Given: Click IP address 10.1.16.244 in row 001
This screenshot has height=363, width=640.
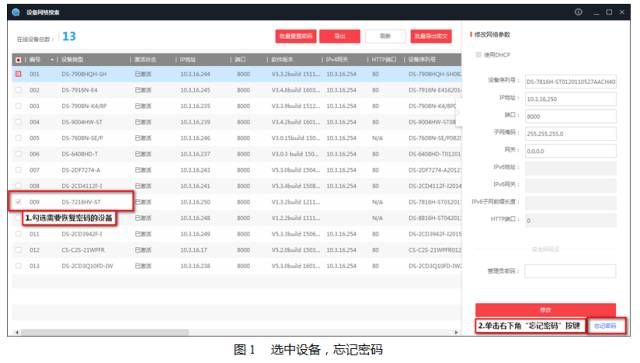Looking at the screenshot, I should tap(195, 74).
